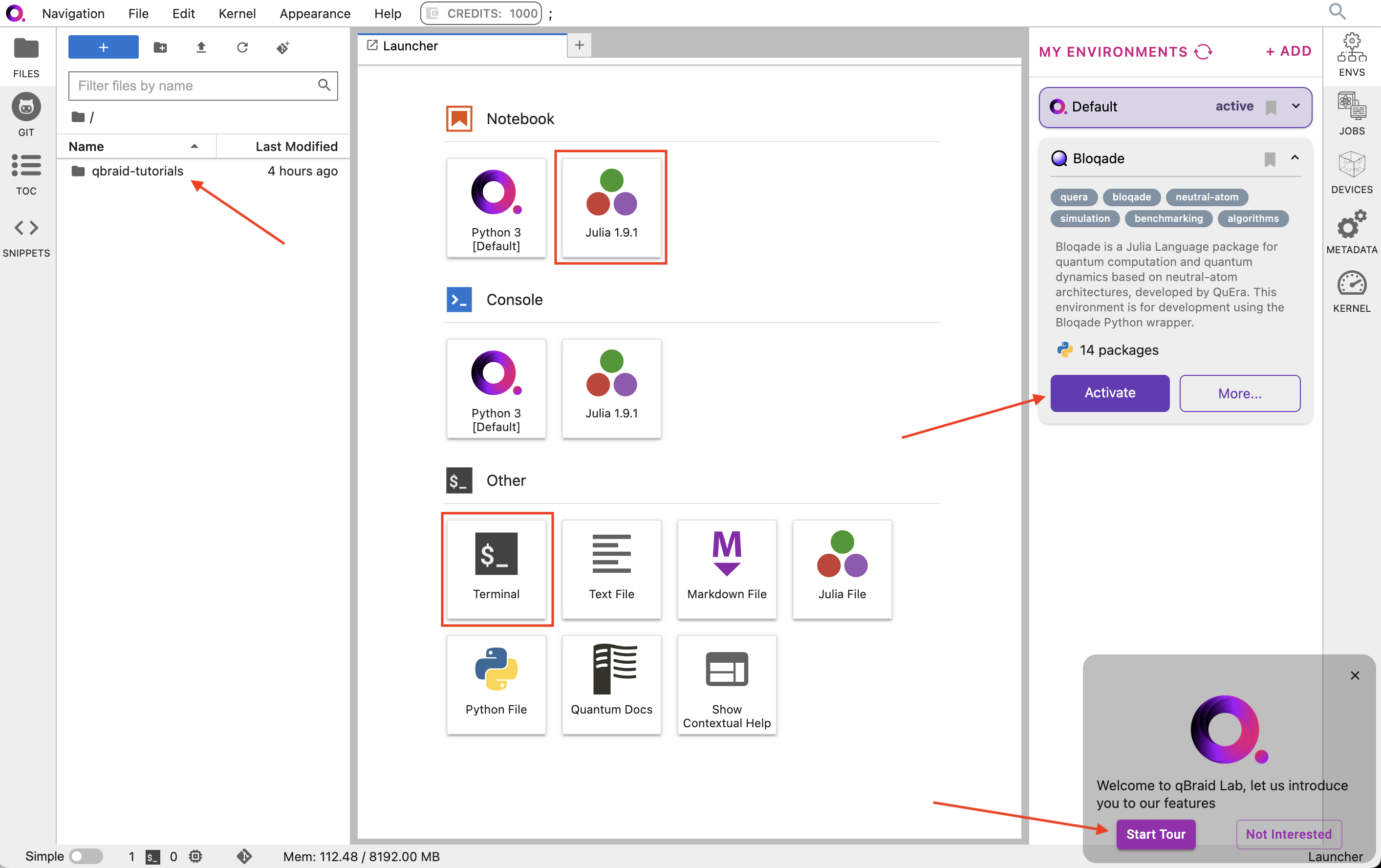Screen dimensions: 1381x868
Task: Create a new Julia File
Action: click(842, 569)
